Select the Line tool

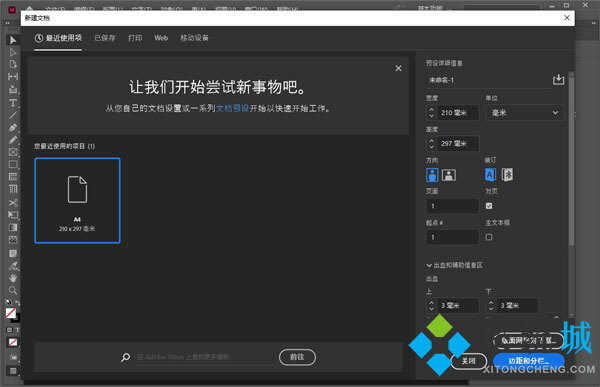13,115
